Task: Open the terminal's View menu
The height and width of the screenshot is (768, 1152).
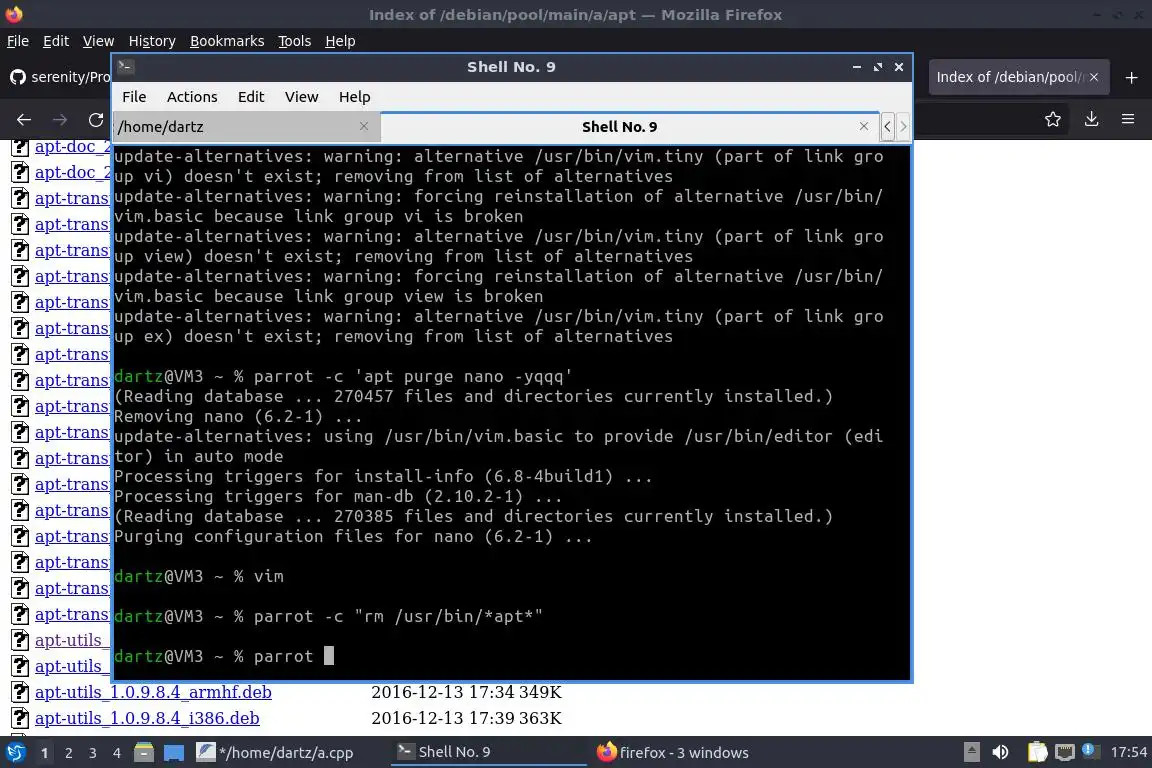Action: pyautogui.click(x=301, y=97)
